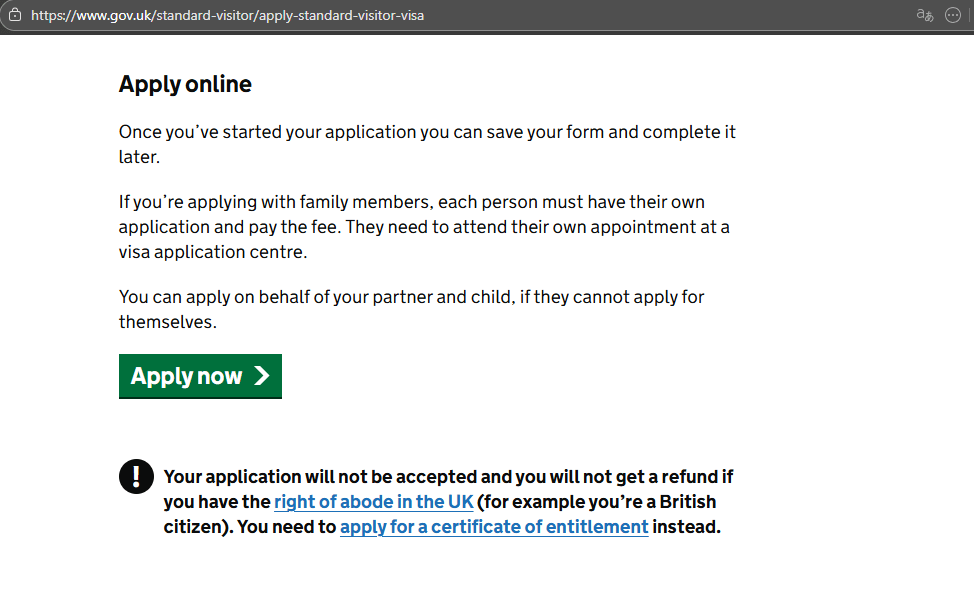Viewport: 974px width, 589px height.
Task: Click the chevron arrow inside Apply now
Action: 262,376
